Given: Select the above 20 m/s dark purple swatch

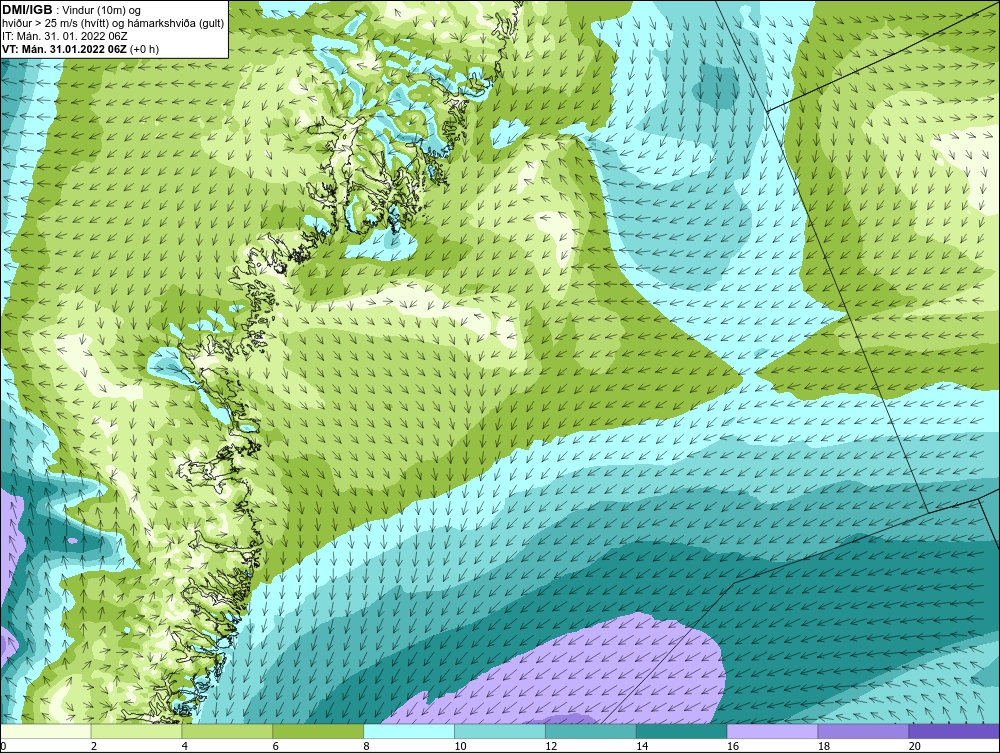Looking at the screenshot, I should (x=954, y=731).
